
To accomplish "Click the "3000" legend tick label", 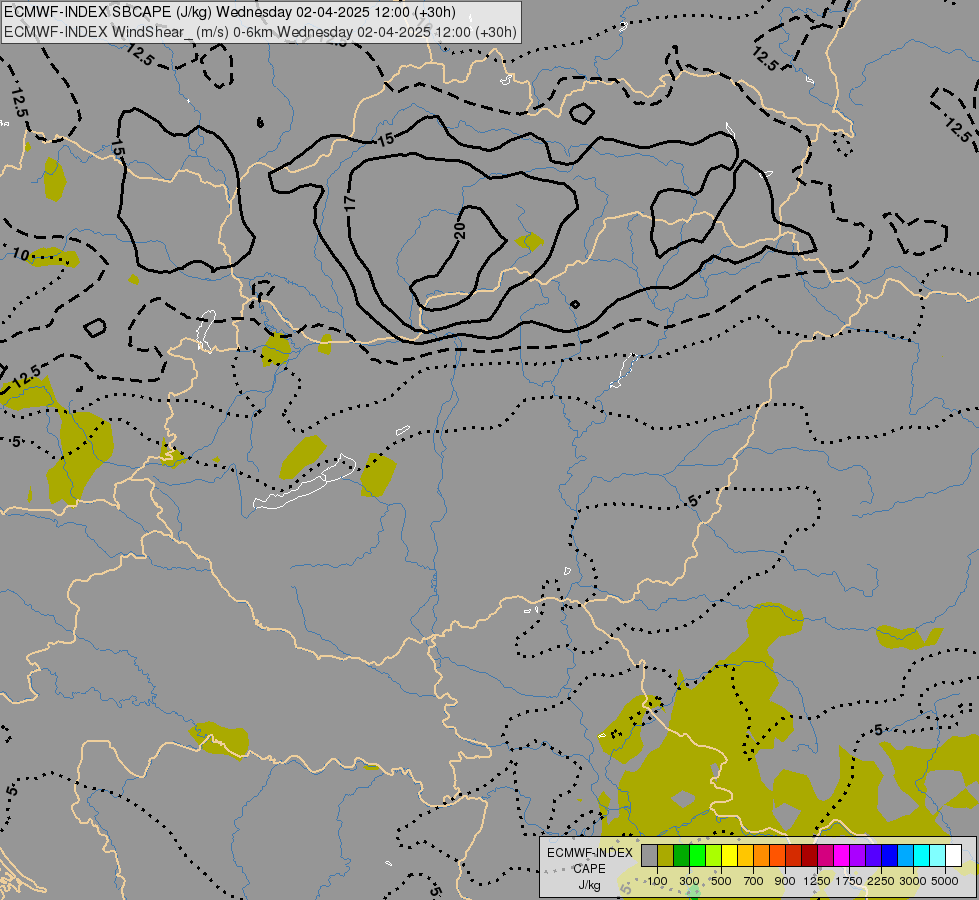I will point(913,881).
